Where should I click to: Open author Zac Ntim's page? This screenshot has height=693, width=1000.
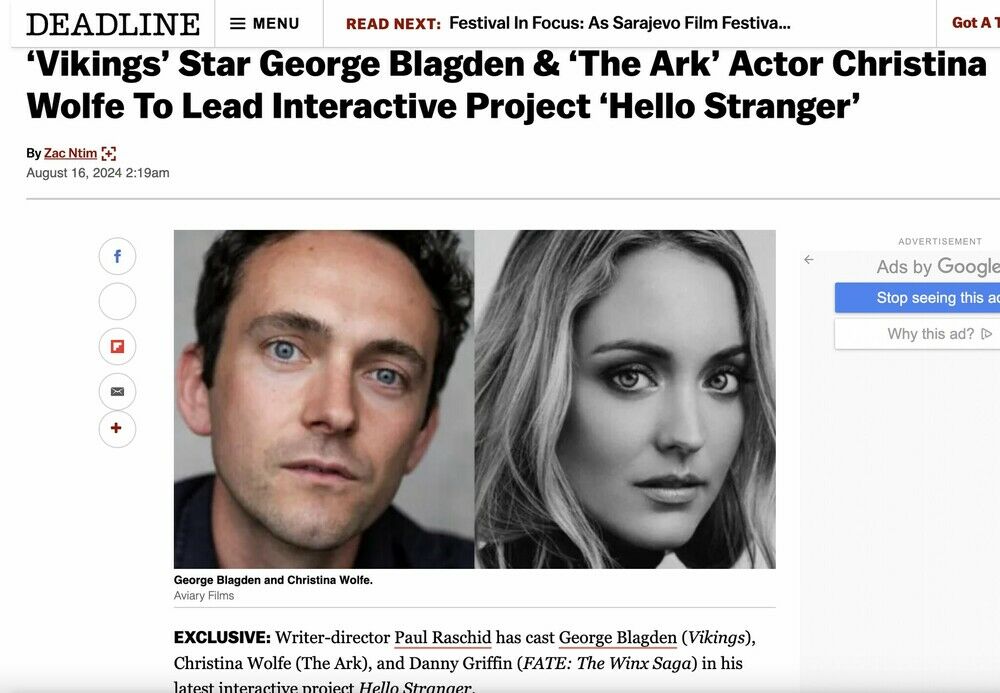(70, 153)
